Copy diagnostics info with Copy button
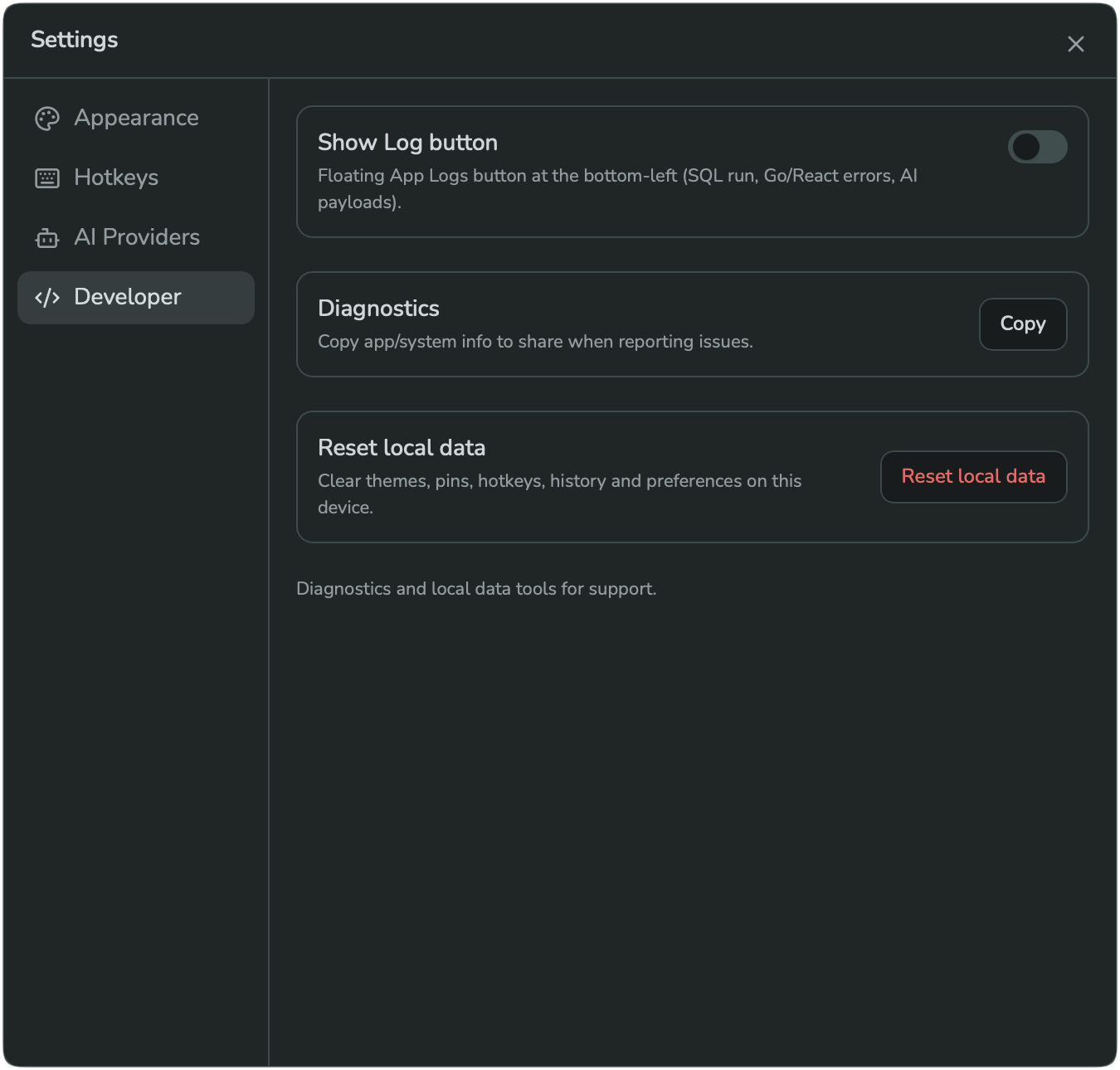The width and height of the screenshot is (1120, 1070). point(1023,324)
